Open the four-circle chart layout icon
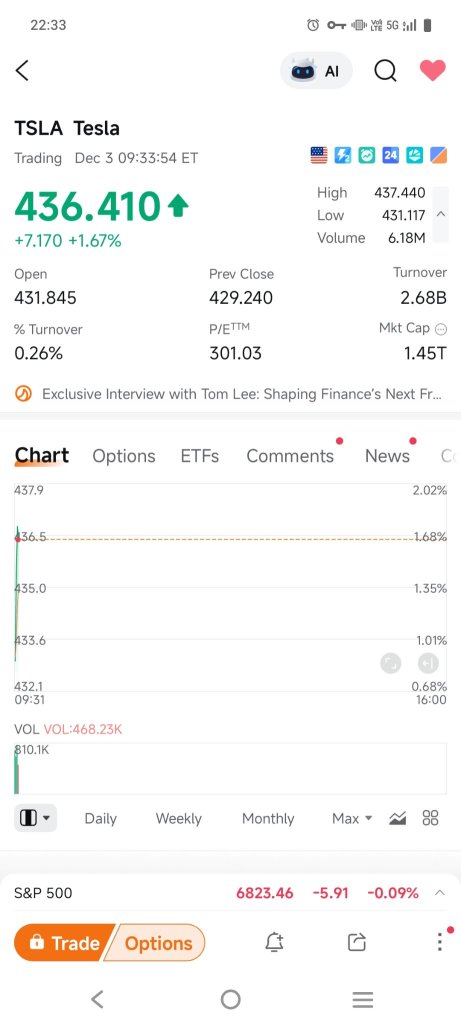Screen dimensions: 461x1024 pyautogui.click(x=430, y=818)
